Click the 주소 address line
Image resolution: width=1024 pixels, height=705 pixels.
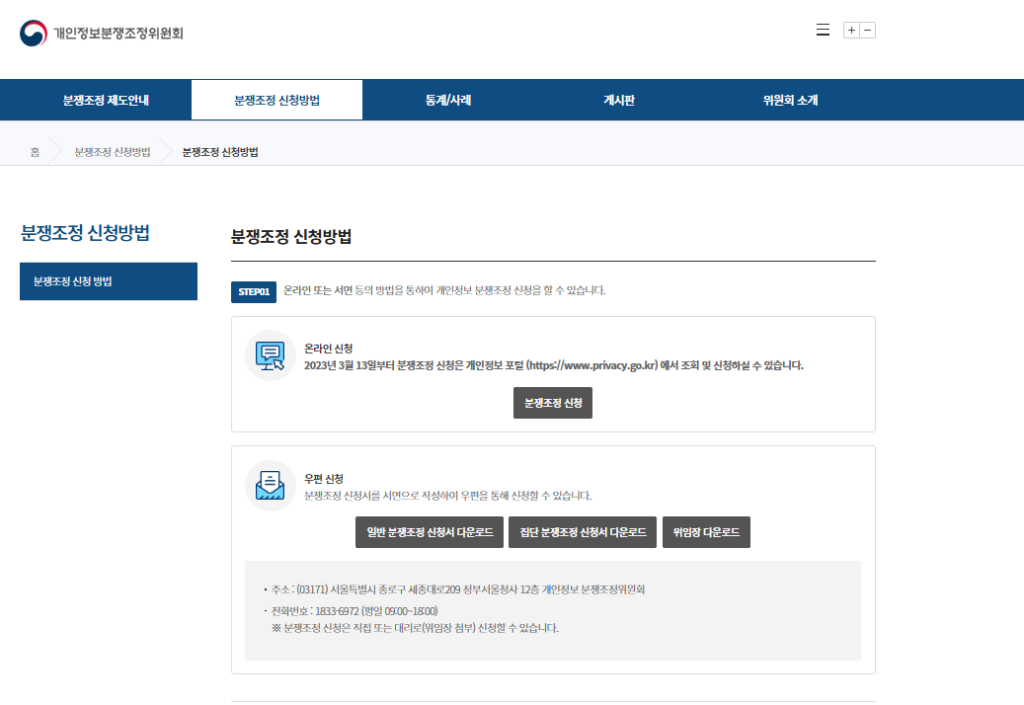[x=458, y=589]
